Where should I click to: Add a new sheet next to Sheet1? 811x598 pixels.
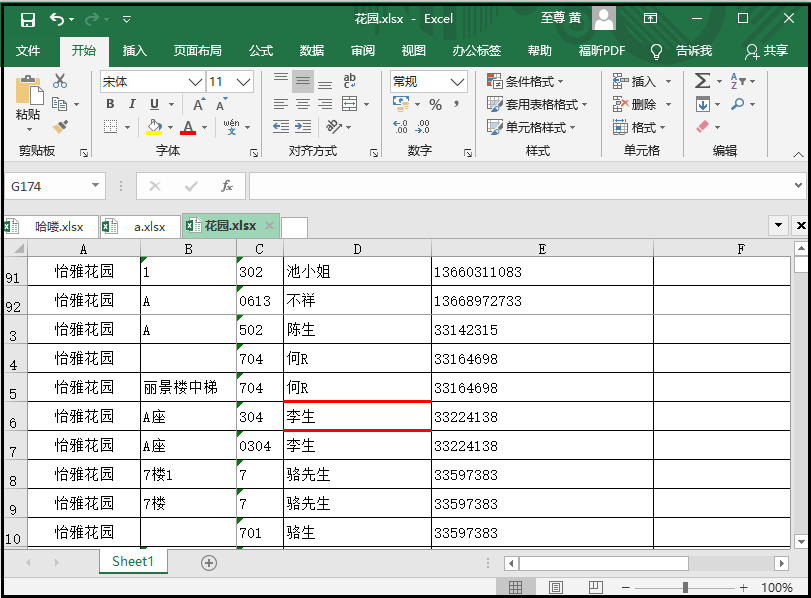209,562
